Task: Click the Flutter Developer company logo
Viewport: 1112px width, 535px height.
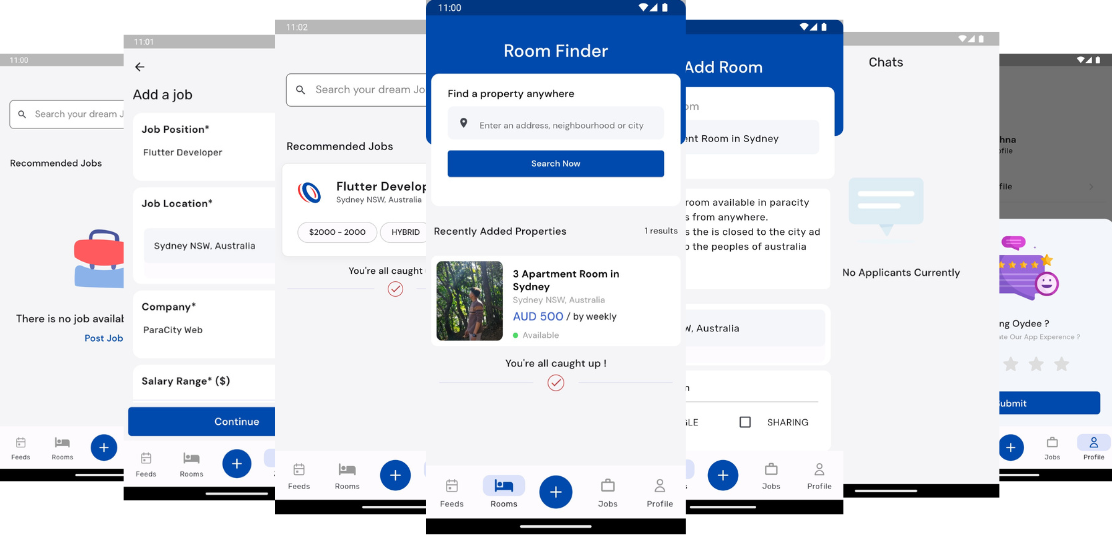Action: pyautogui.click(x=310, y=192)
